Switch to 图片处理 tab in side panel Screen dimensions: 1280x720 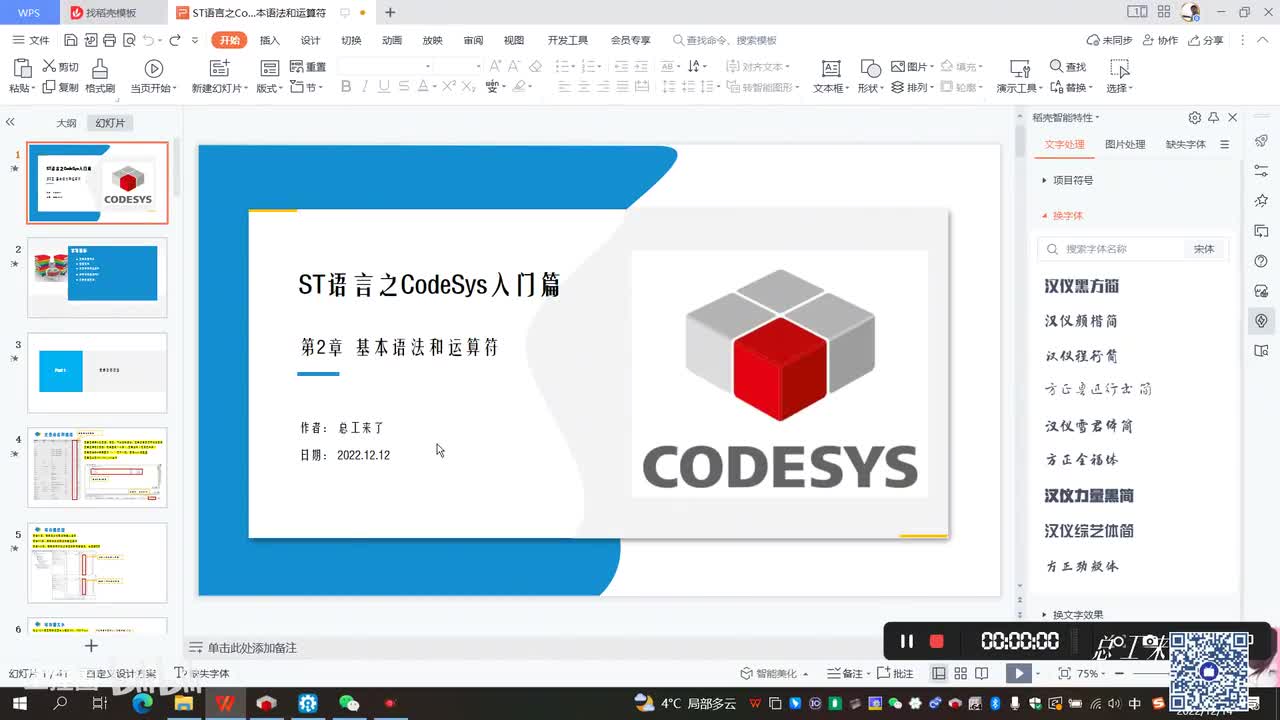coord(1125,144)
